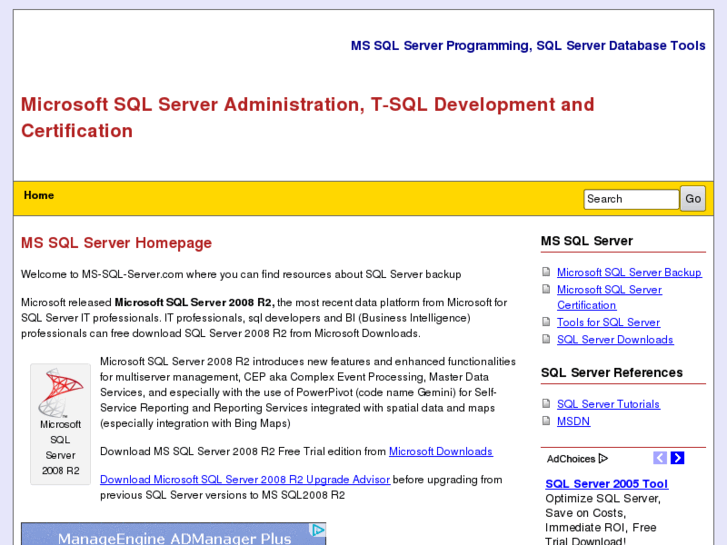Open the SQL Server 2005 Tool ad link
This screenshot has height=545, width=727.
coord(606,484)
